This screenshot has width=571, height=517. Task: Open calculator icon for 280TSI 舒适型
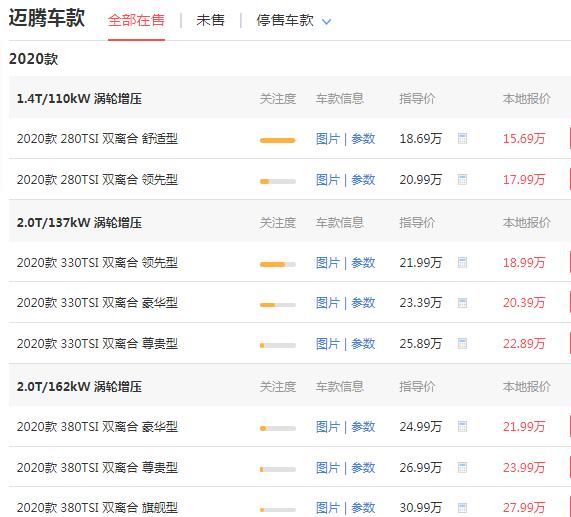coord(462,139)
